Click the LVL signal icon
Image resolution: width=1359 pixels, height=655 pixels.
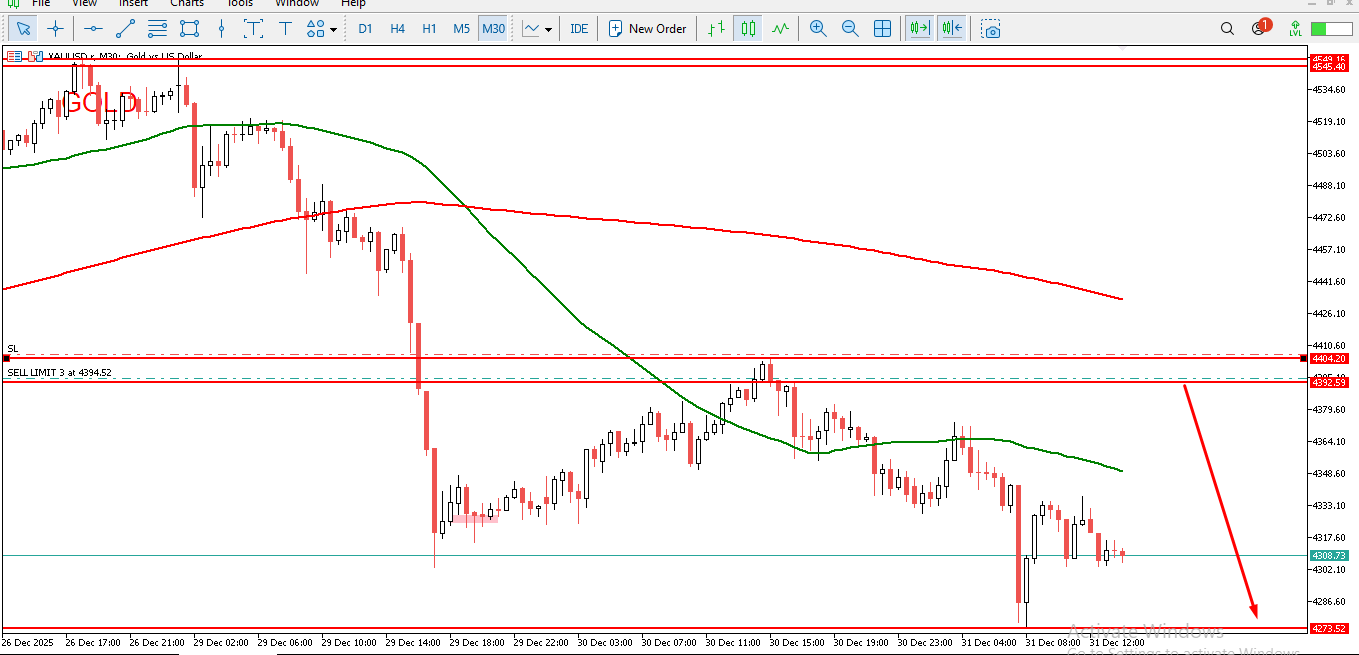1296,29
